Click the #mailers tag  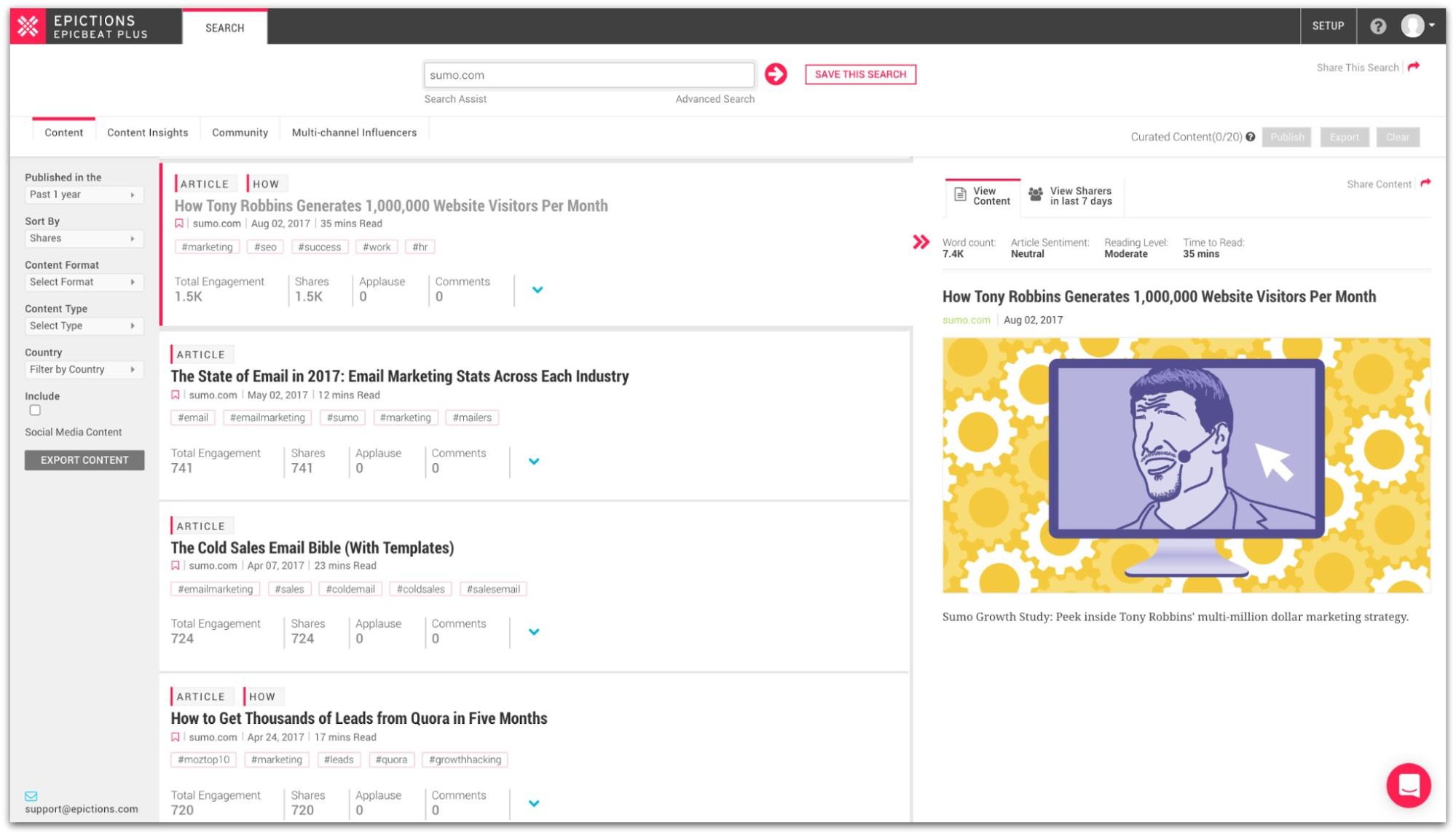click(x=472, y=418)
